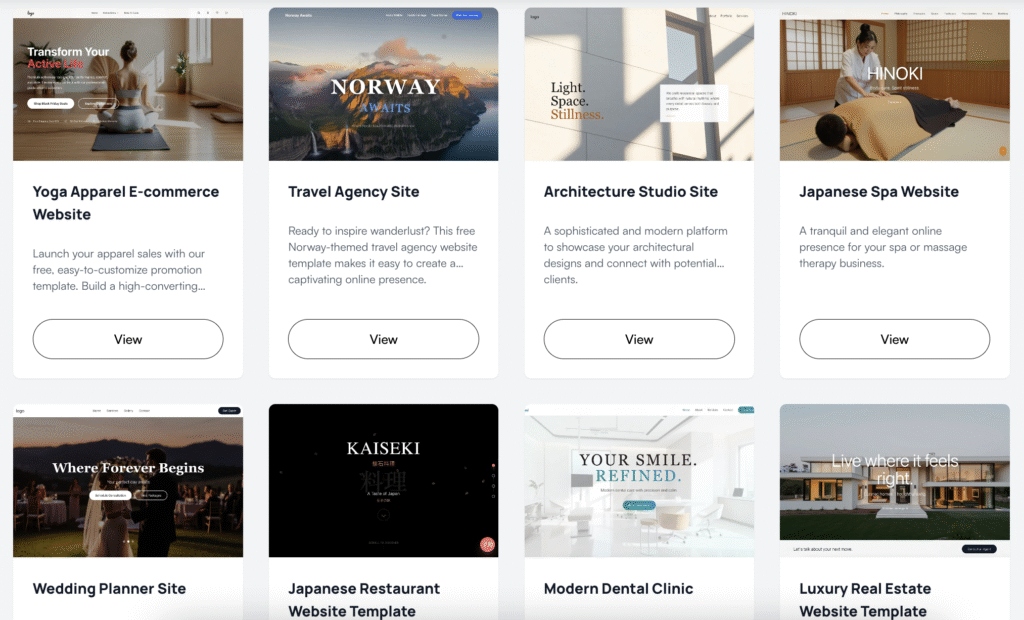Click the Japanese Spa Website title
Screen dimensions: 1024x620
tap(878, 191)
